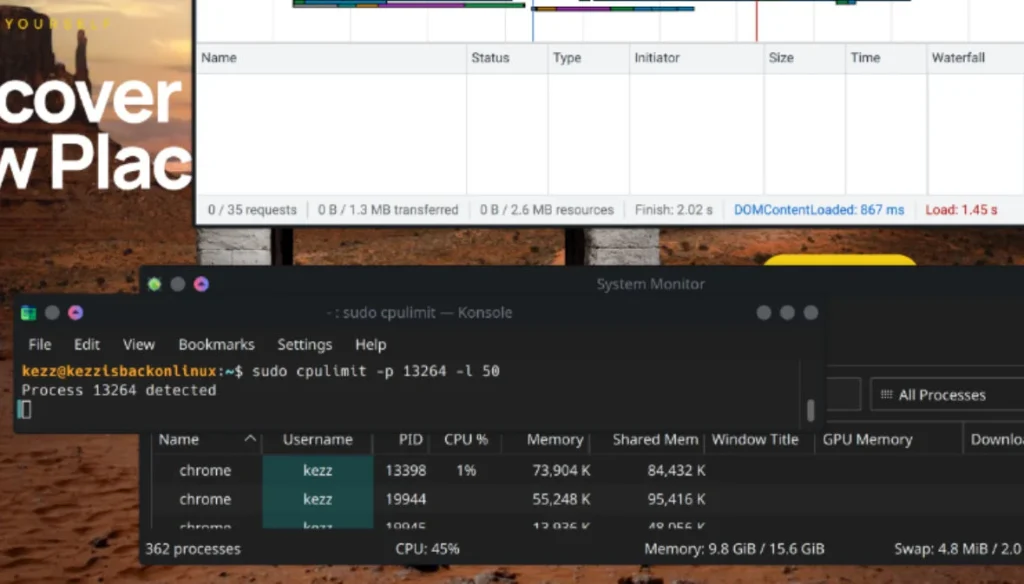Toggle sort arrow on Name column
Screen dimensions: 1024x584
[x=249, y=439]
